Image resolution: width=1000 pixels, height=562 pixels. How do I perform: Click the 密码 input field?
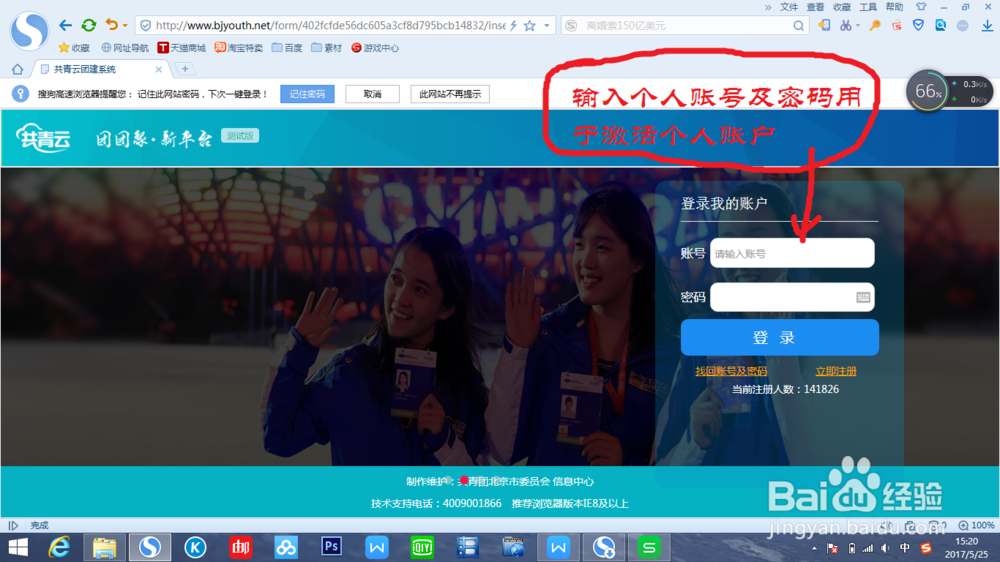pyautogui.click(x=792, y=297)
